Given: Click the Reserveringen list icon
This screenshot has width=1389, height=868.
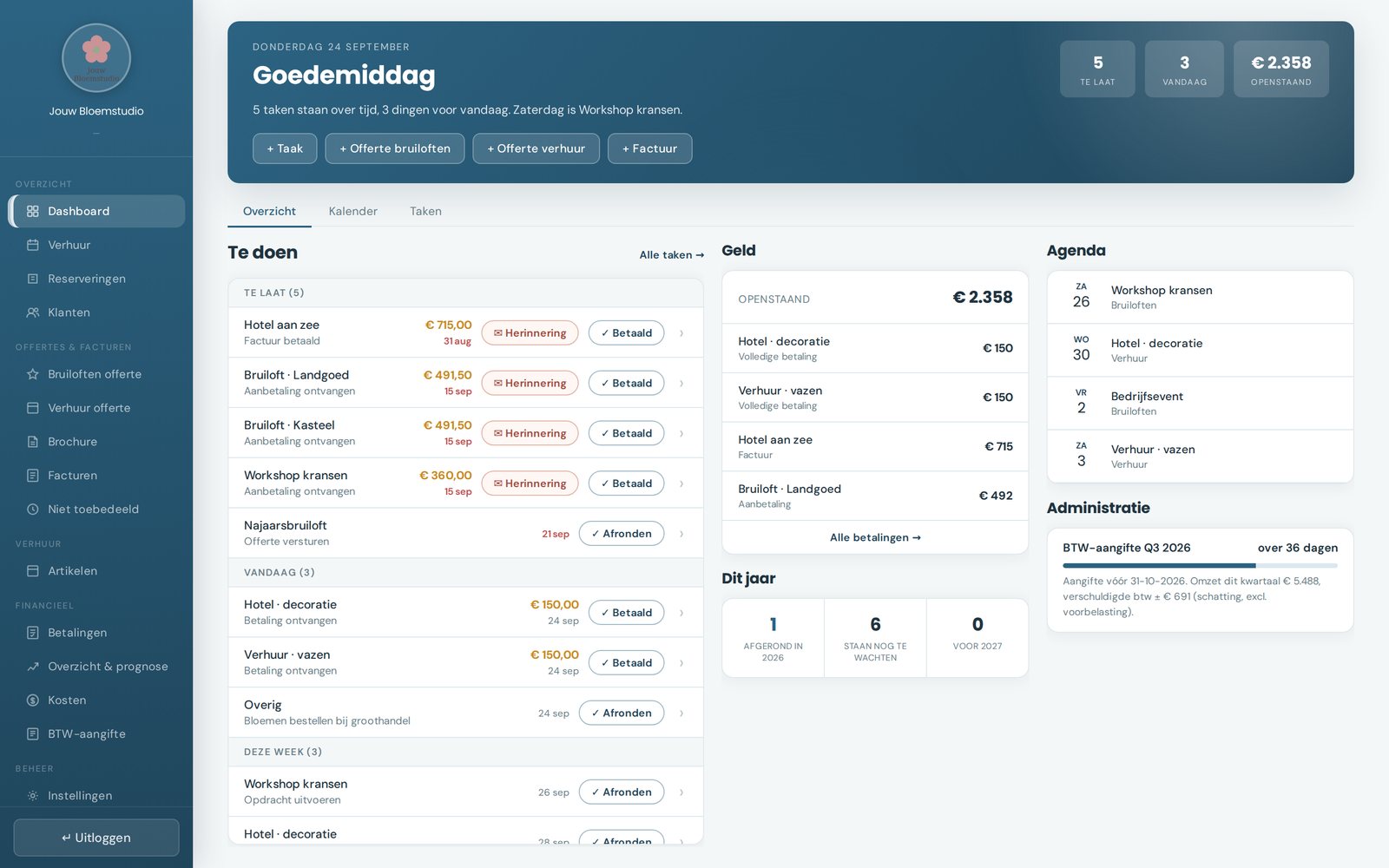Looking at the screenshot, I should coord(33,279).
